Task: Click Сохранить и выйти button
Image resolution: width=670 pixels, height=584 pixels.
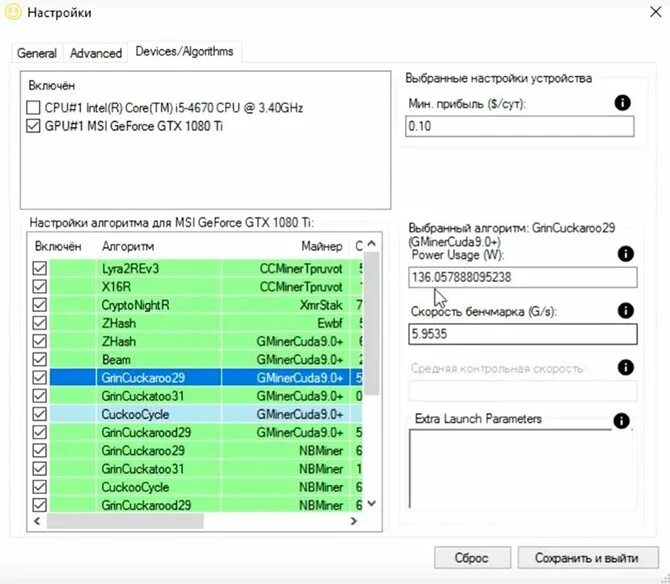Action: coord(587,558)
